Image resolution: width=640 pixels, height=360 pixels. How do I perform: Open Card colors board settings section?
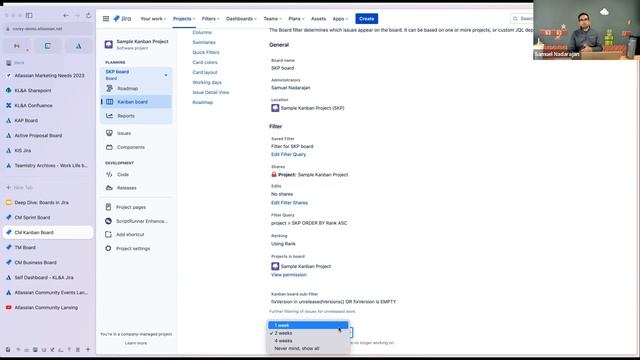[205, 62]
